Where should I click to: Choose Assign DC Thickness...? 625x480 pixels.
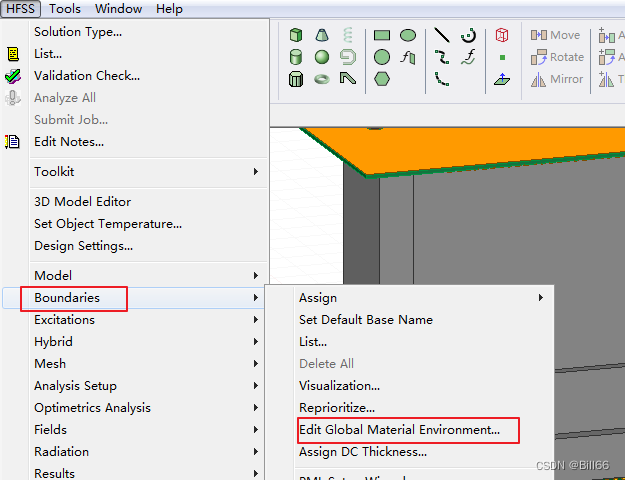[x=409, y=452]
